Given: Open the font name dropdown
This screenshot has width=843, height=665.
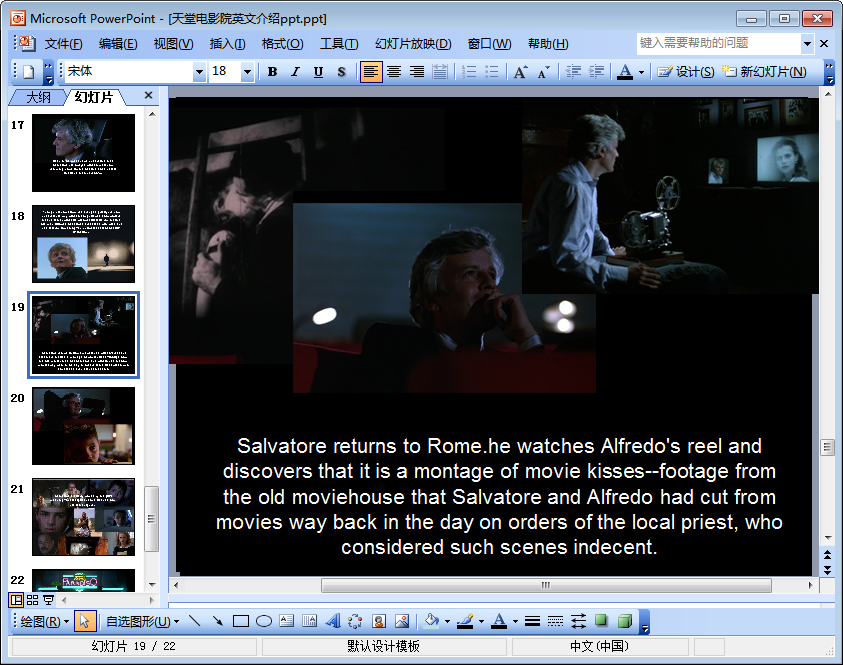Looking at the screenshot, I should tap(199, 72).
